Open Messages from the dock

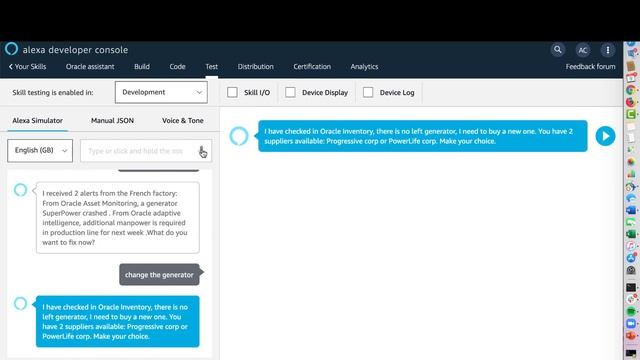[x=631, y=222]
